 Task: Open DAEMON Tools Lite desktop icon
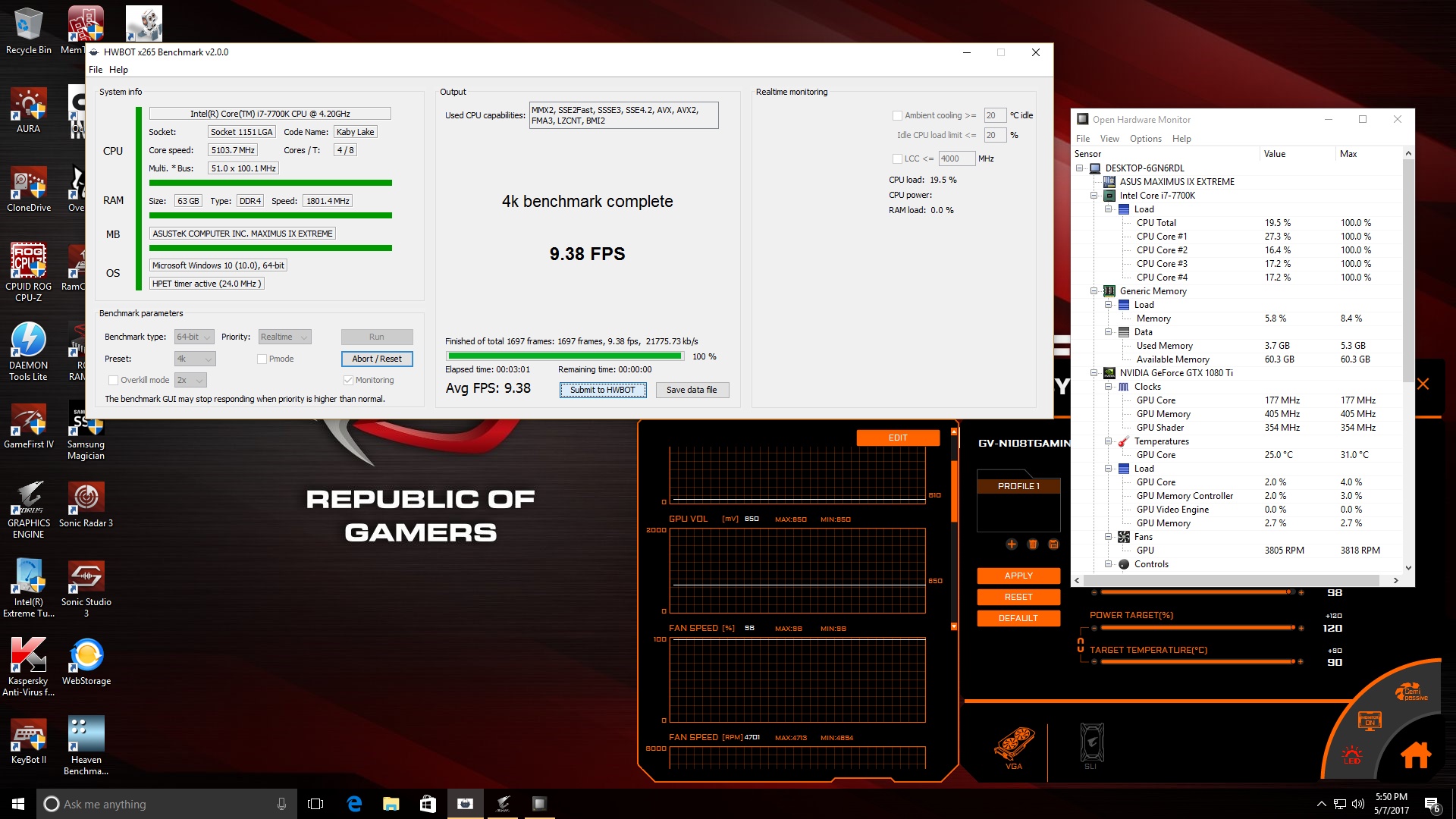(x=29, y=351)
